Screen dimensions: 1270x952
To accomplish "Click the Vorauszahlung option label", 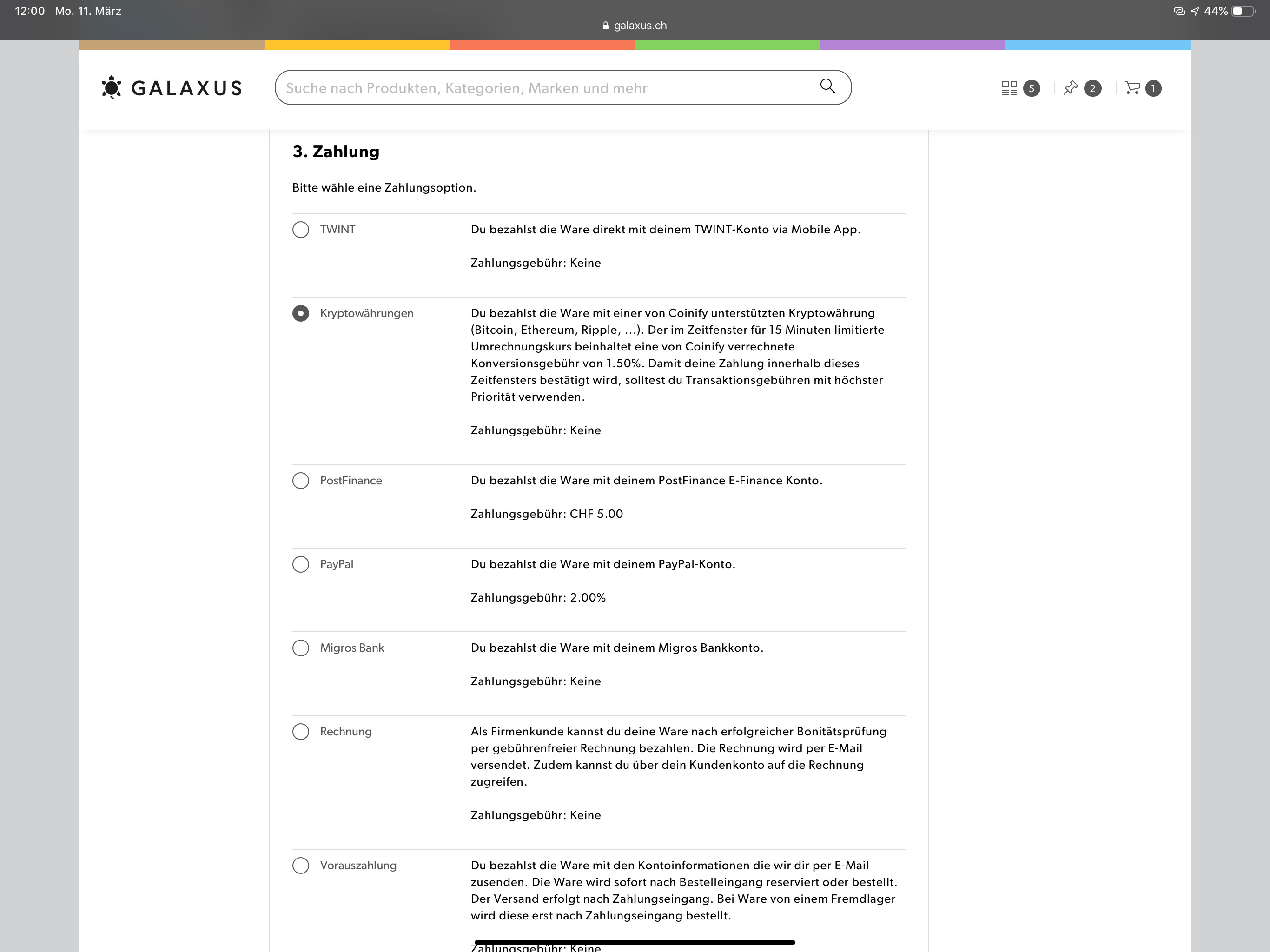I will pos(358,865).
